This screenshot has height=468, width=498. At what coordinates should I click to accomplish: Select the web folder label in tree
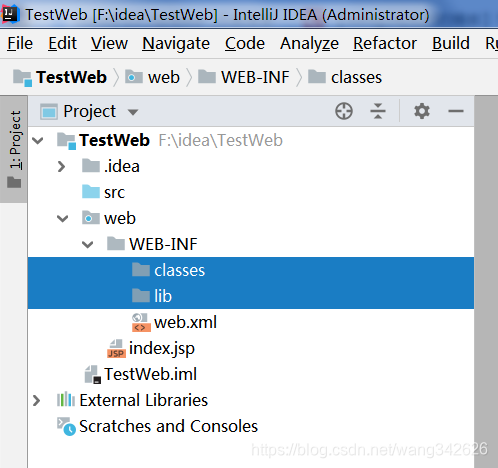pos(120,219)
